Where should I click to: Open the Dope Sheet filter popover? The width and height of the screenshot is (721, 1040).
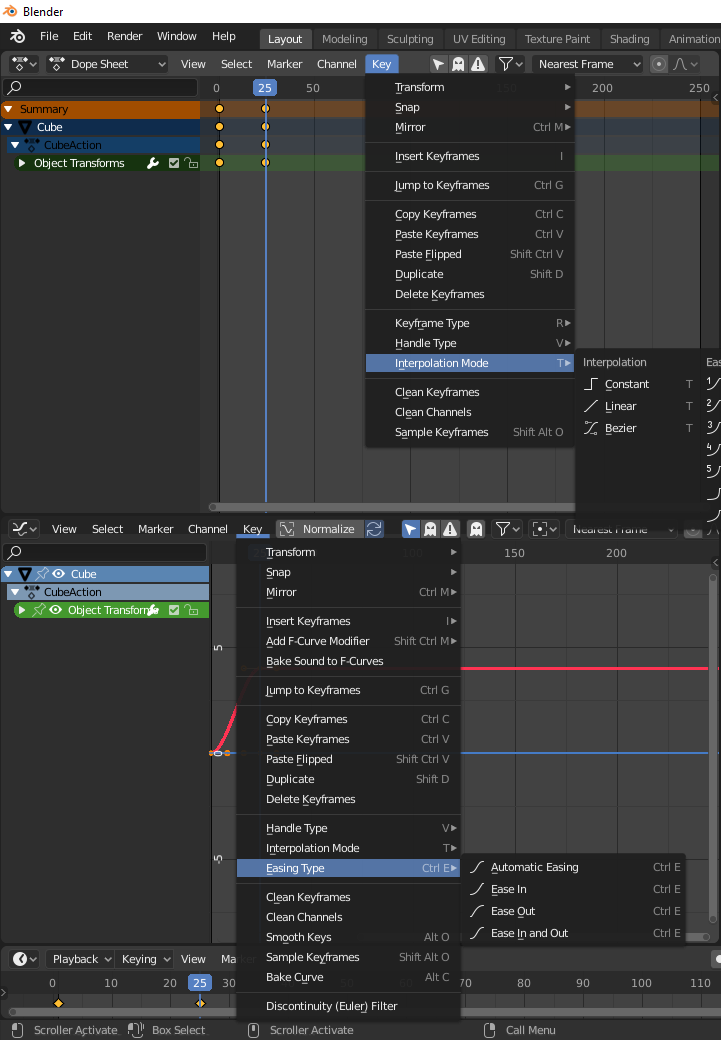[x=510, y=64]
